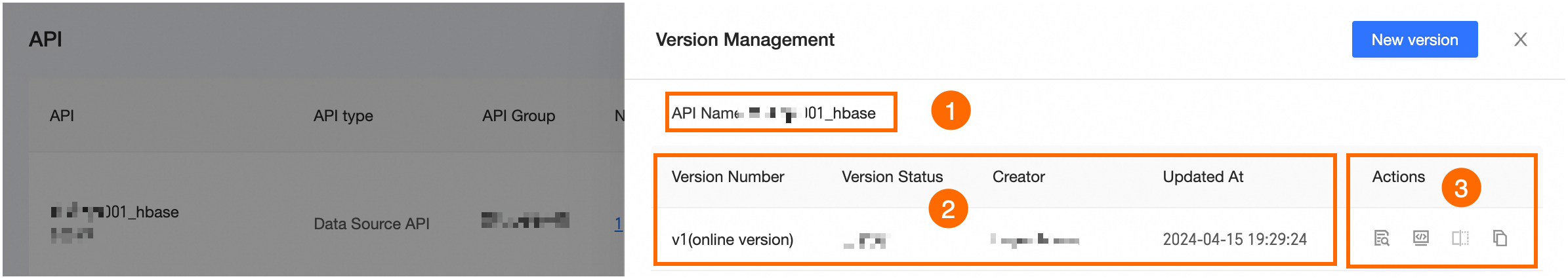The image size is (1568, 279).
Task: Click the Creator column header
Action: (x=1018, y=177)
